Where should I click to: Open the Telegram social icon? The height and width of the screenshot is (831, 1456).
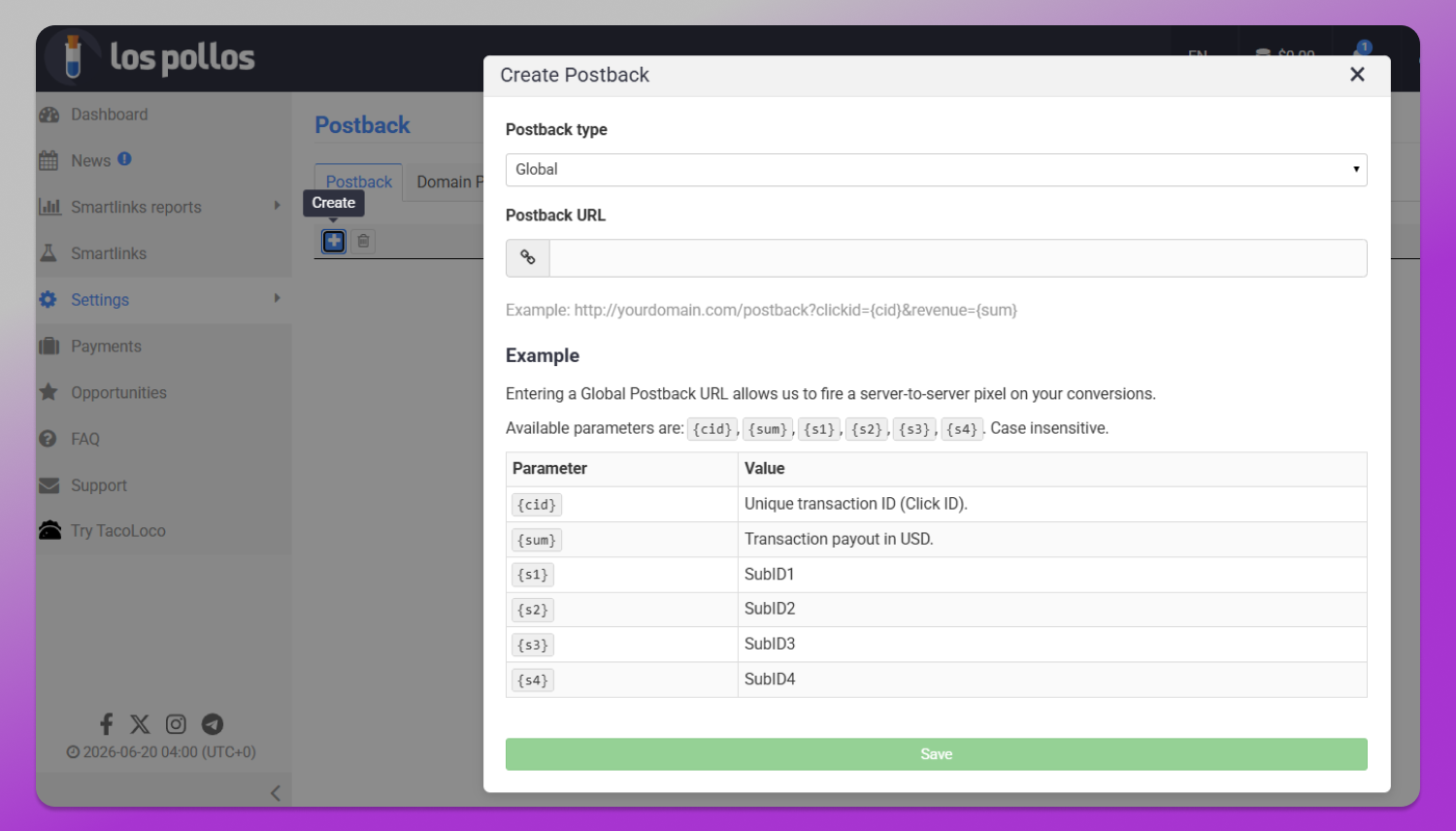coord(213,724)
